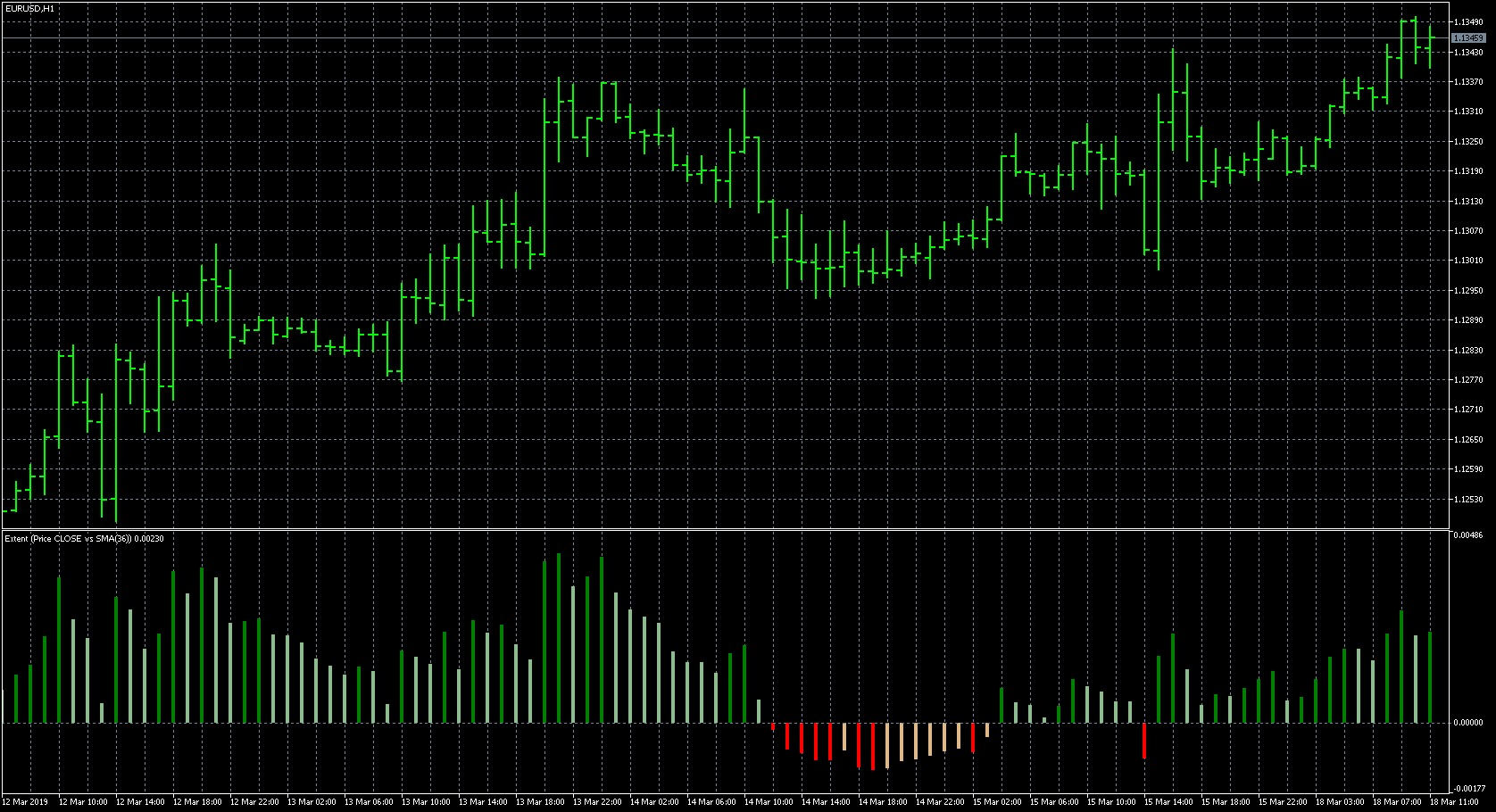Click the 1.12530 price scale label
1496x812 pixels.
pyautogui.click(x=1467, y=501)
